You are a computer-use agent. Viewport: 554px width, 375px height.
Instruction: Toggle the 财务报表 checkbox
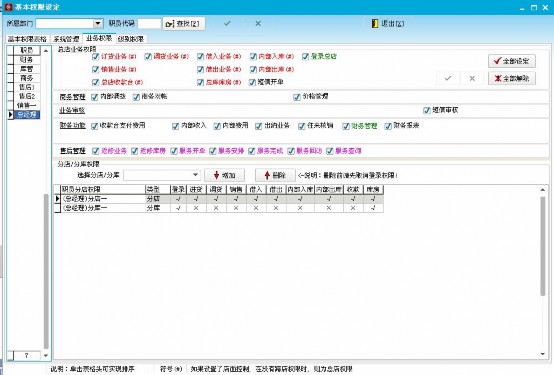point(388,126)
